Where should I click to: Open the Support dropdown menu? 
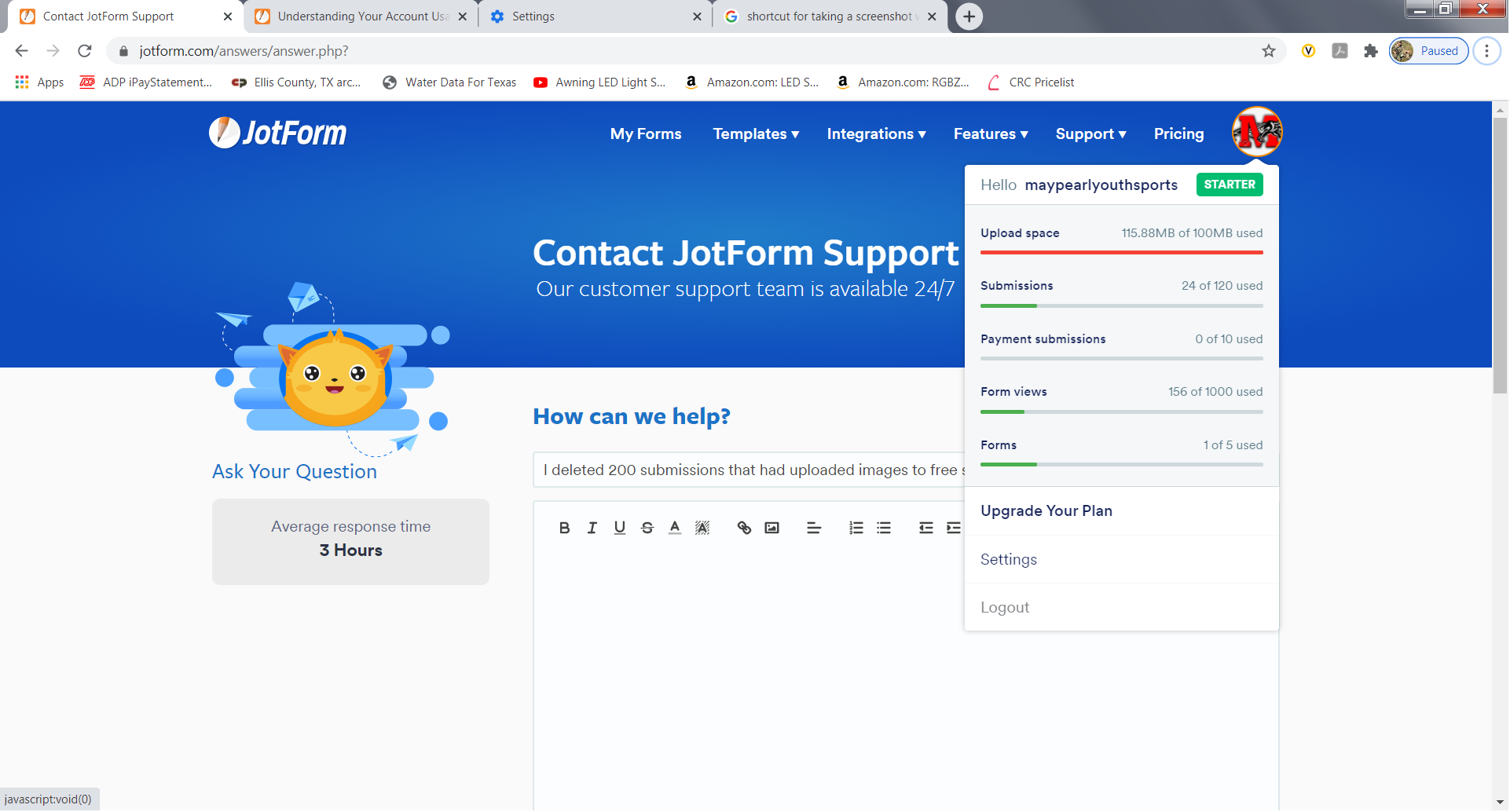[1090, 134]
